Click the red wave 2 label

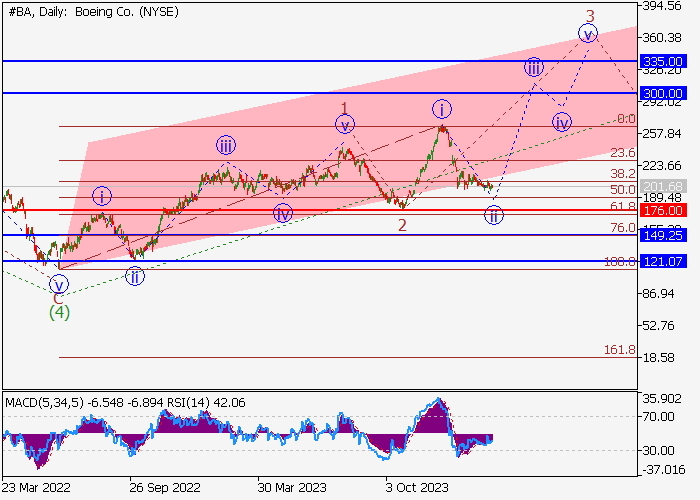[x=402, y=225]
